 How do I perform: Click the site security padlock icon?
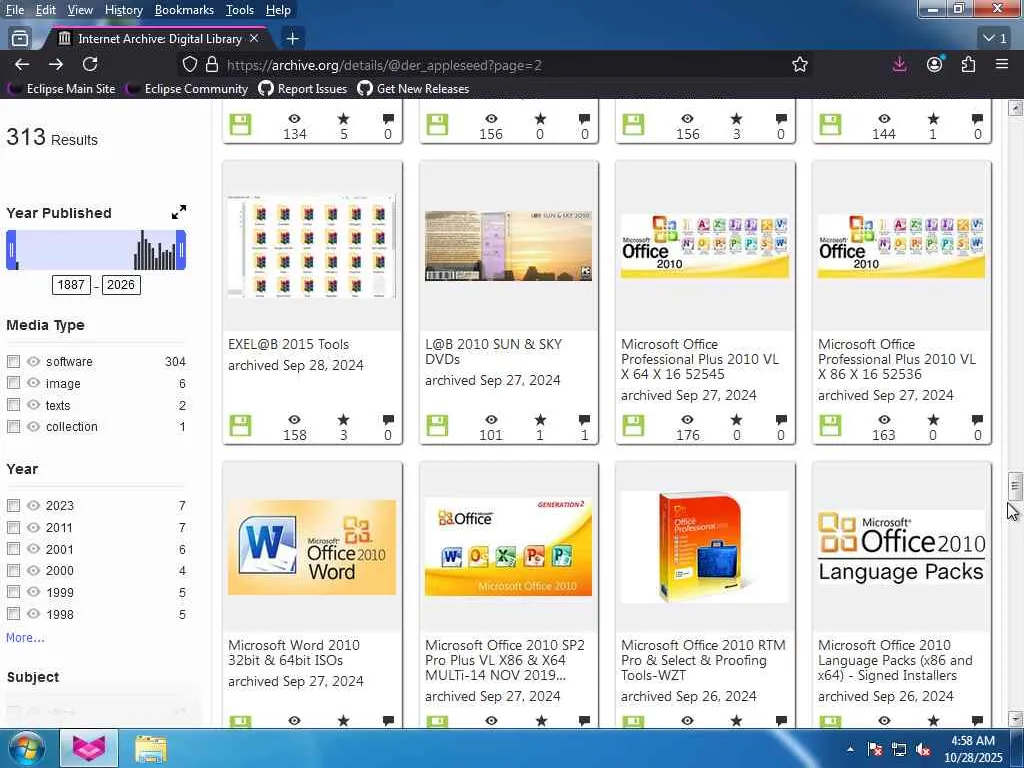tap(212, 64)
